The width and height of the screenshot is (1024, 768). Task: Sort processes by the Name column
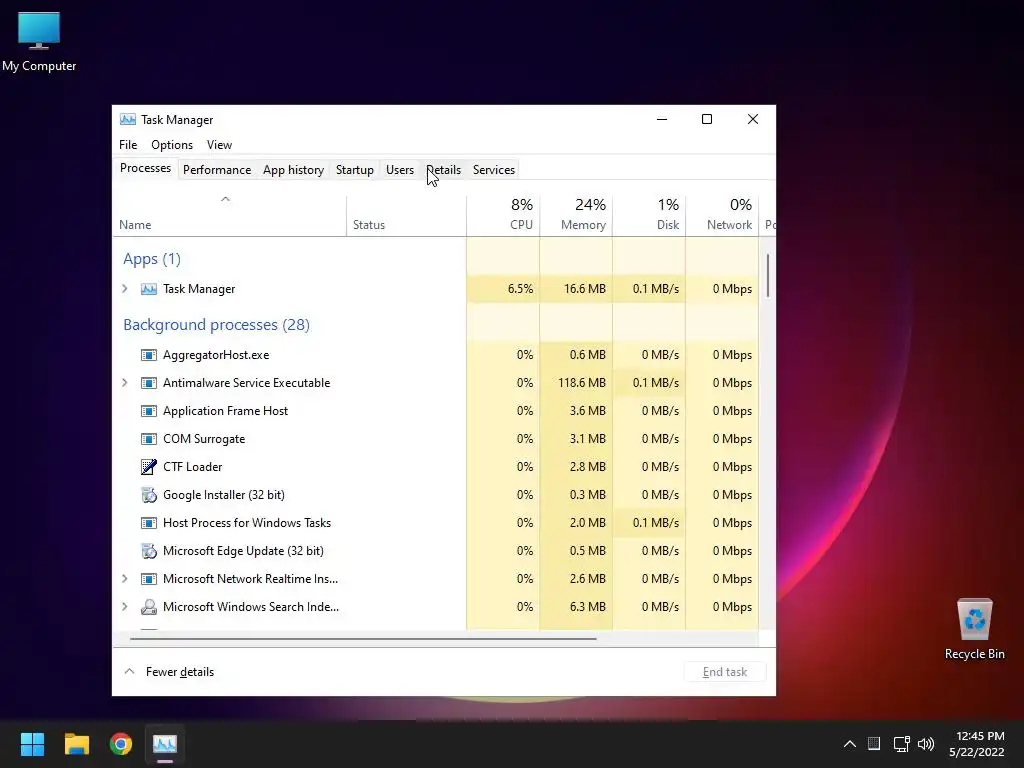(229, 216)
